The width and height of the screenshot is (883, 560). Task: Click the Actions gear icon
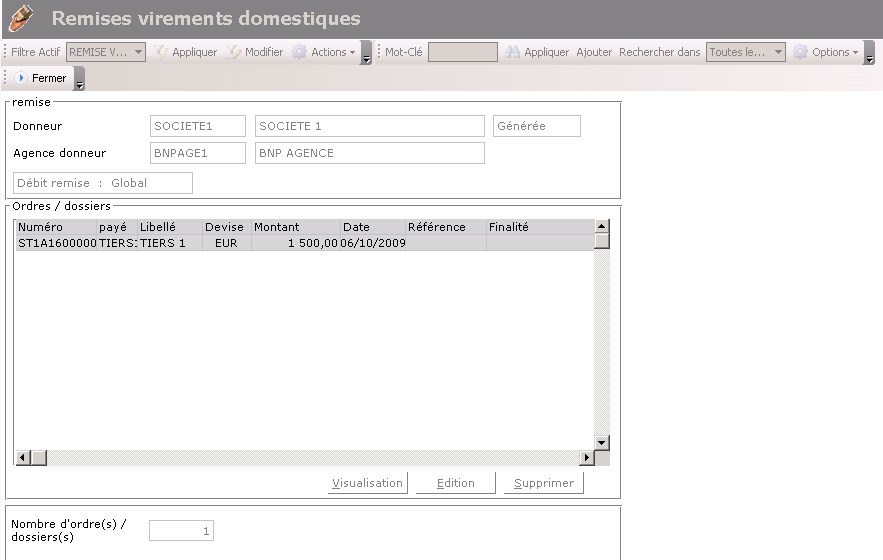click(299, 52)
